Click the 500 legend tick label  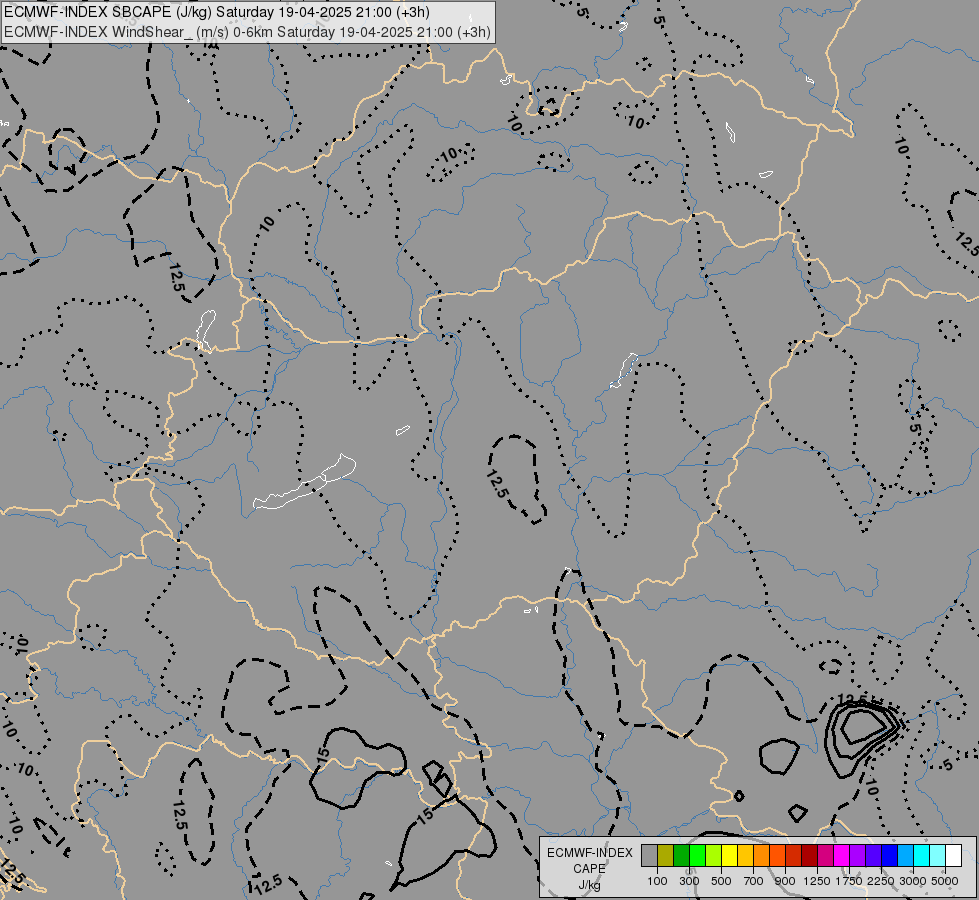coord(721,881)
